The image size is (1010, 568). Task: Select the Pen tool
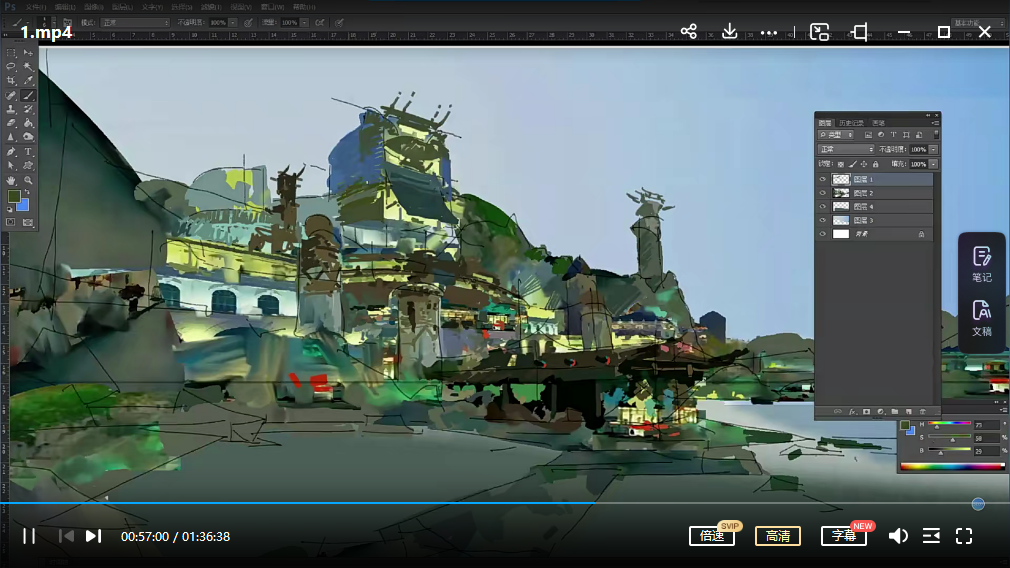[x=11, y=152]
